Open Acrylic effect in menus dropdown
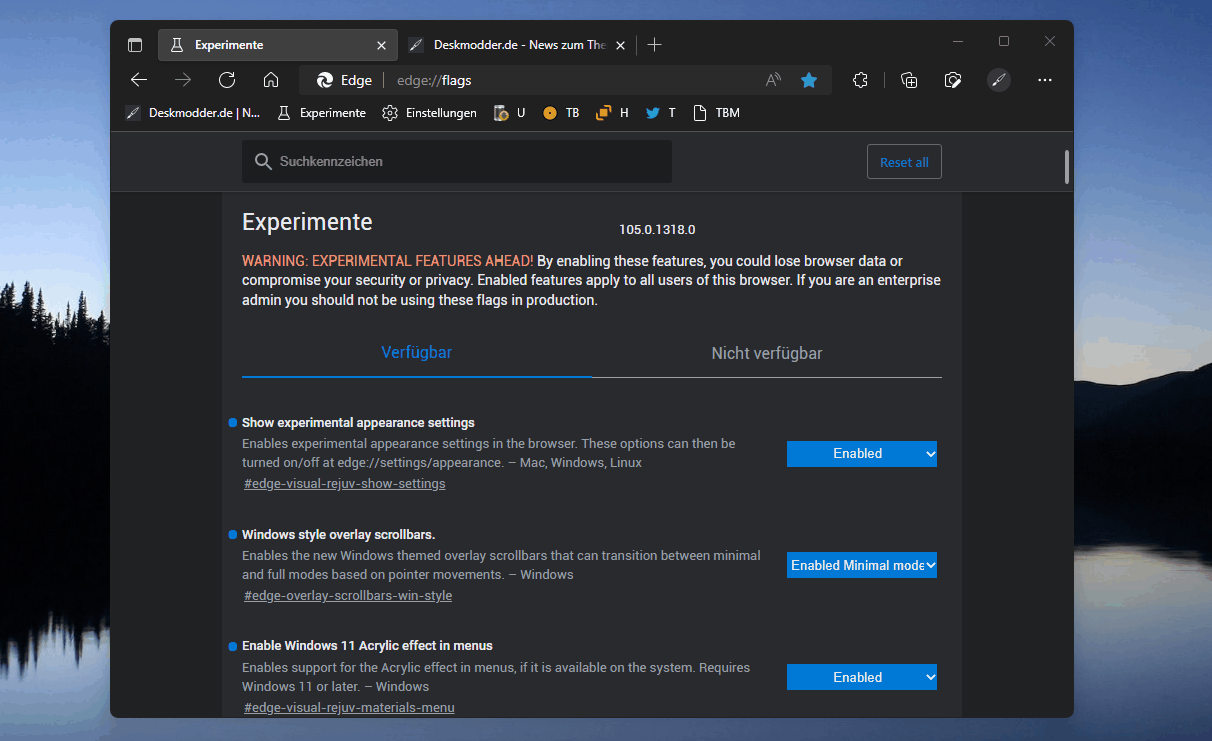 (x=862, y=677)
